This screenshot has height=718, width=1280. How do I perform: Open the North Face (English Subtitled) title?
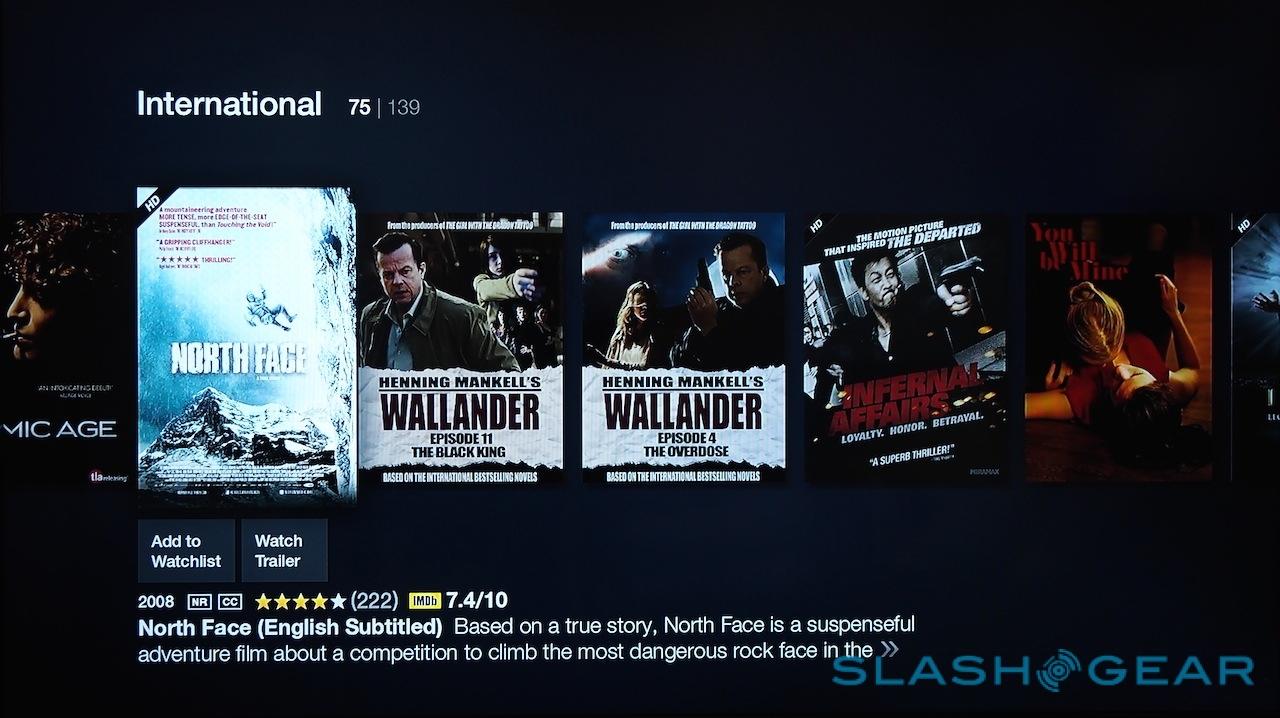(290, 628)
